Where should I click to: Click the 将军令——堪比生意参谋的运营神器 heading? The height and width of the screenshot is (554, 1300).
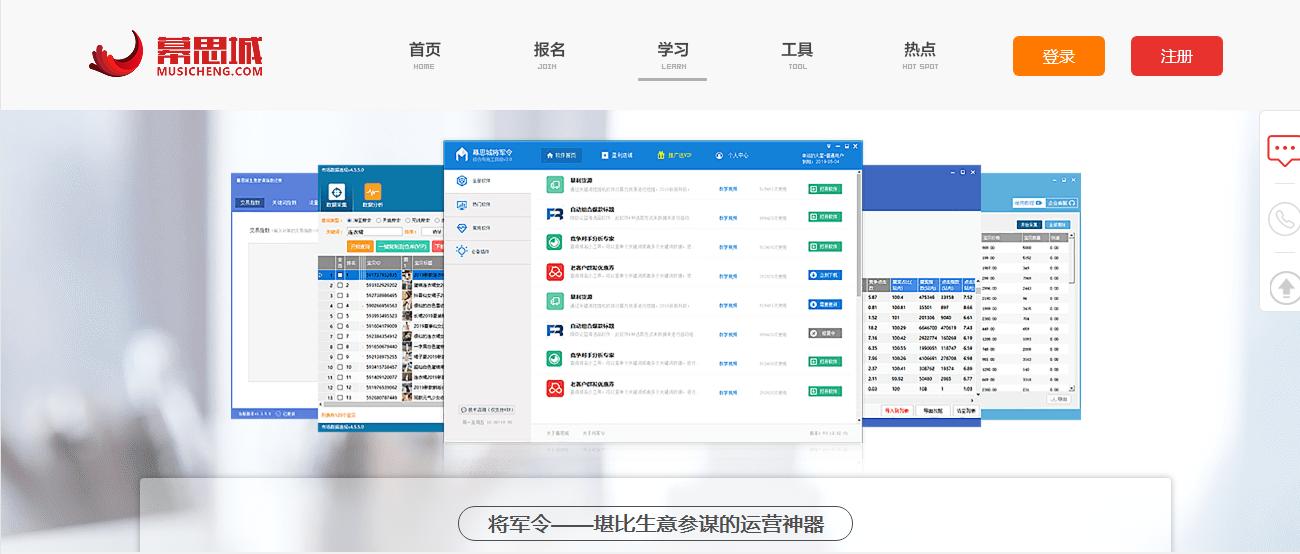[655, 523]
